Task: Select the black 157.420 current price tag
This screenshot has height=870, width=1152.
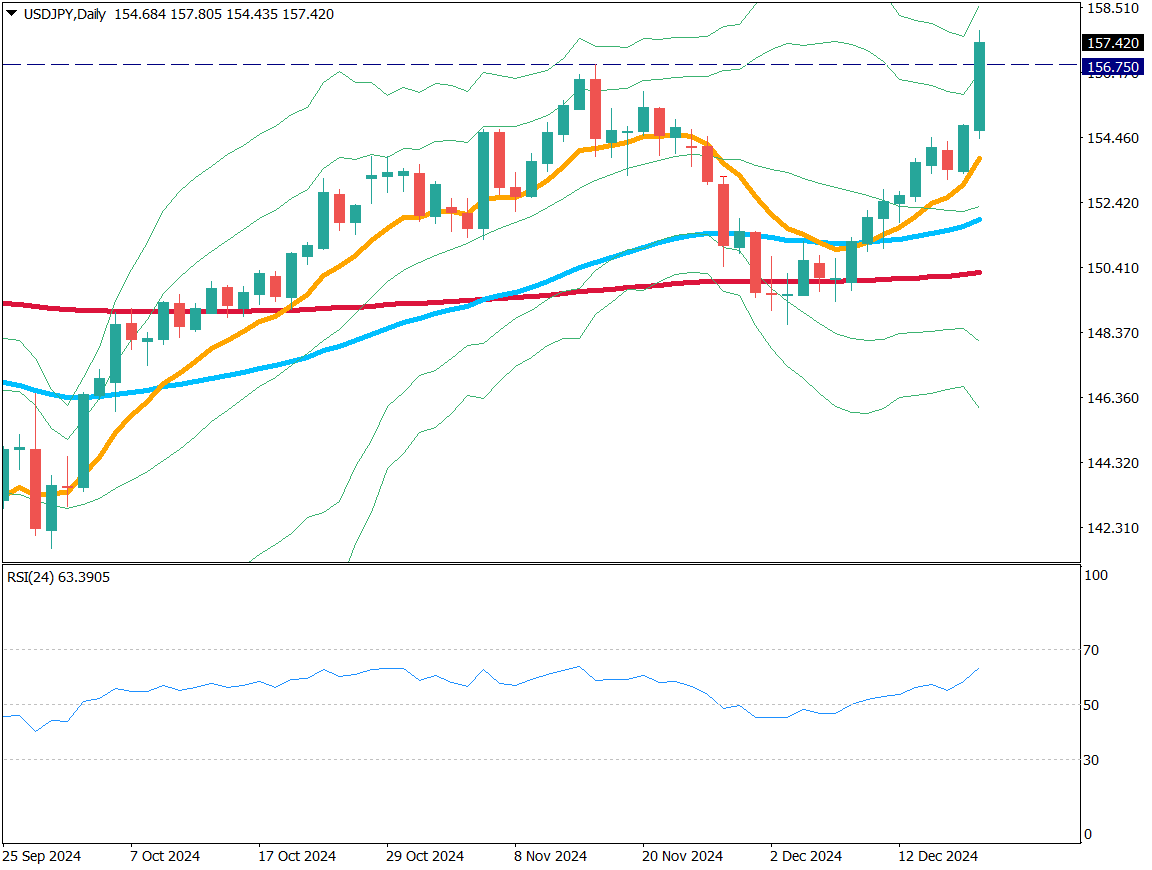Action: pyautogui.click(x=1113, y=43)
